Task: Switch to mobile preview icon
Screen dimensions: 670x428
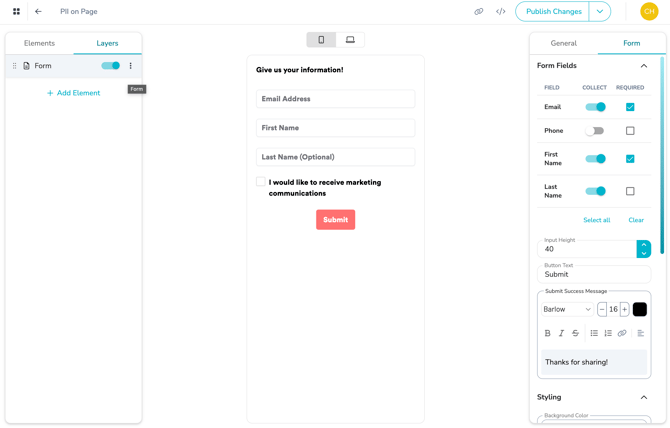Action: click(321, 40)
